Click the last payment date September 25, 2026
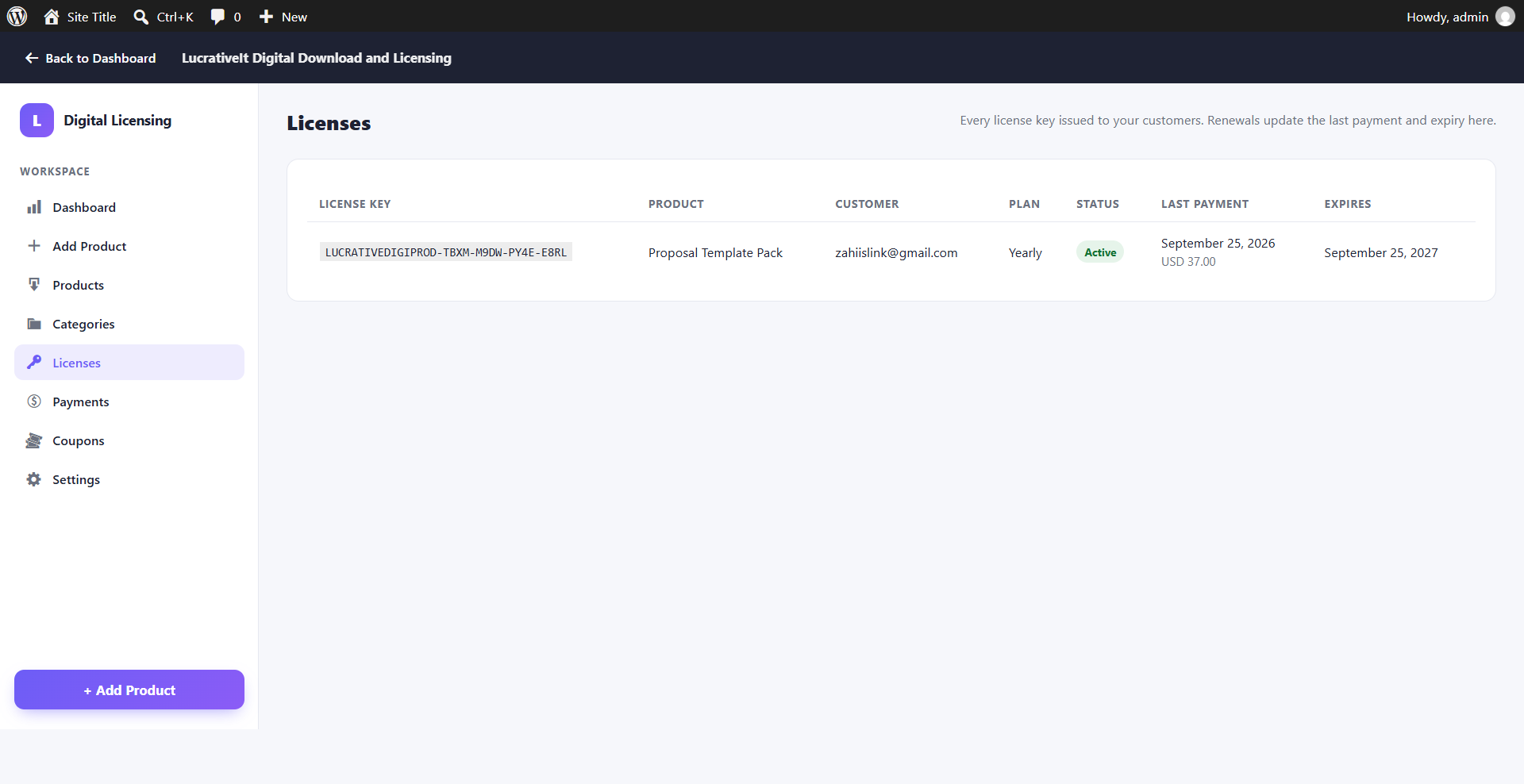The height and width of the screenshot is (784, 1524). (x=1218, y=243)
